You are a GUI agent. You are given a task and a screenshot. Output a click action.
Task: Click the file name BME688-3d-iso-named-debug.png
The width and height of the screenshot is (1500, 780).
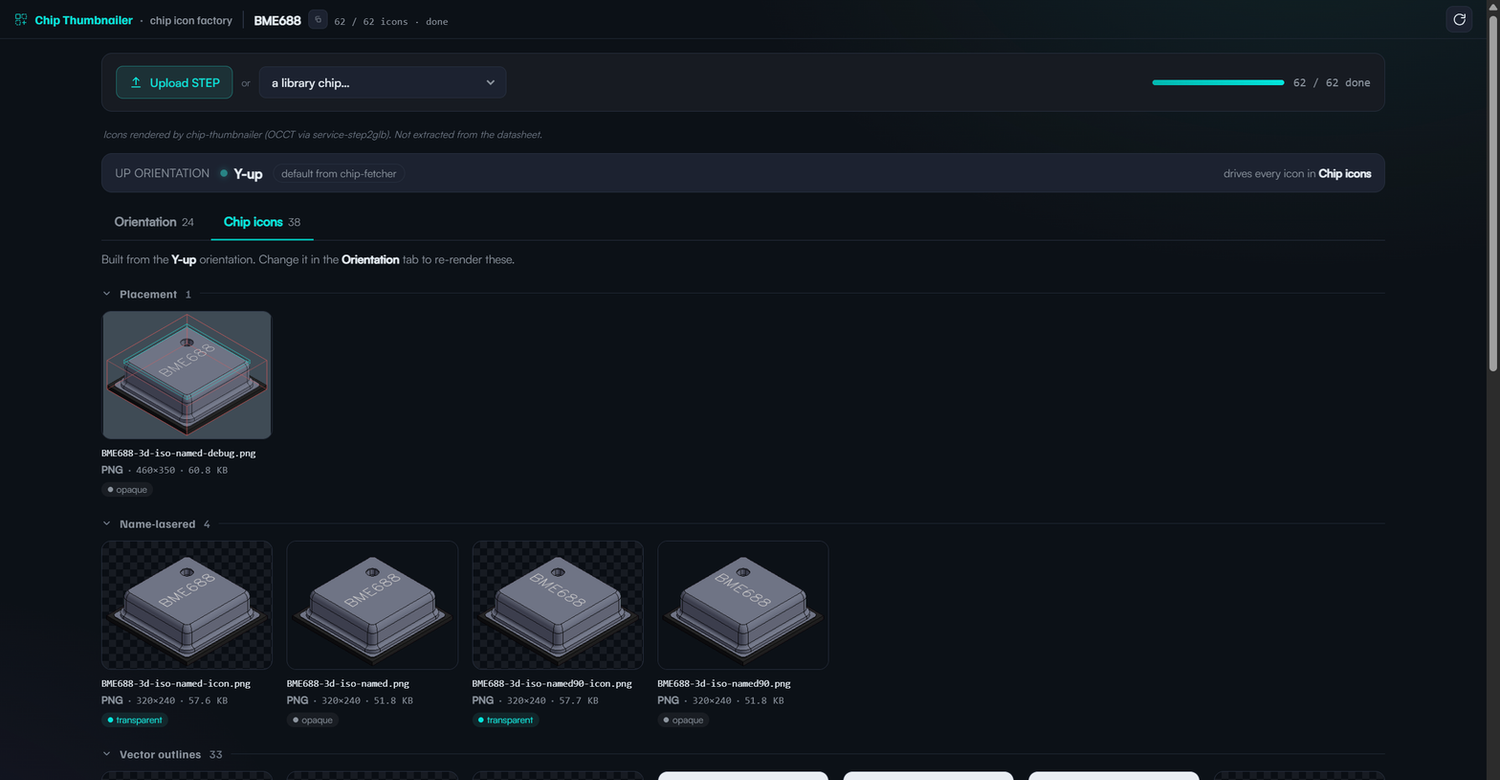coord(179,453)
